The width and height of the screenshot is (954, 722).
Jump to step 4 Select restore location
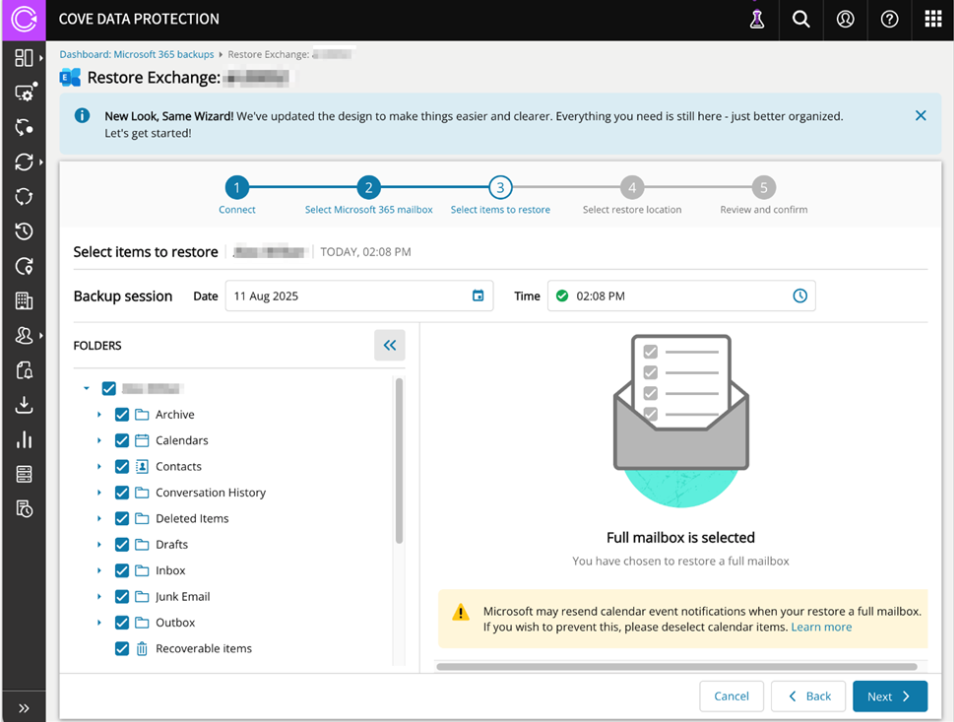click(632, 187)
